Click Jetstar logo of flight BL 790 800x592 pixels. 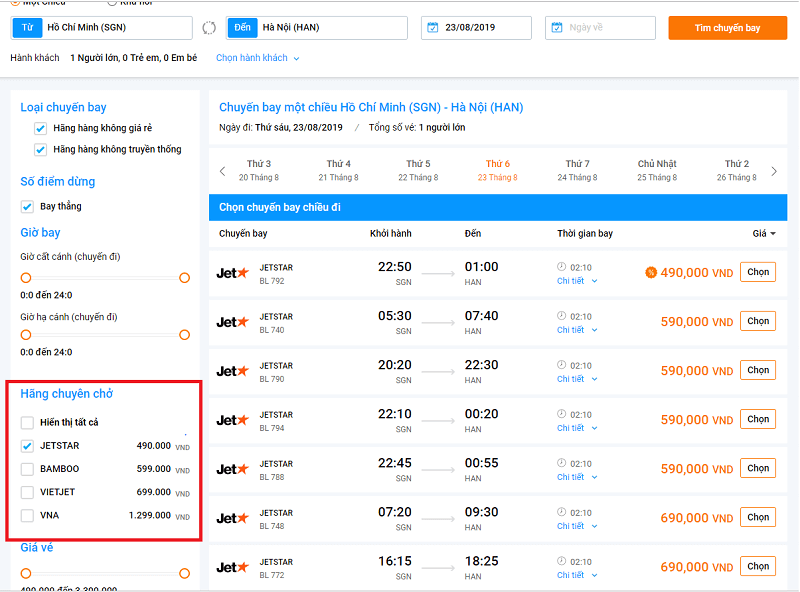(x=233, y=371)
